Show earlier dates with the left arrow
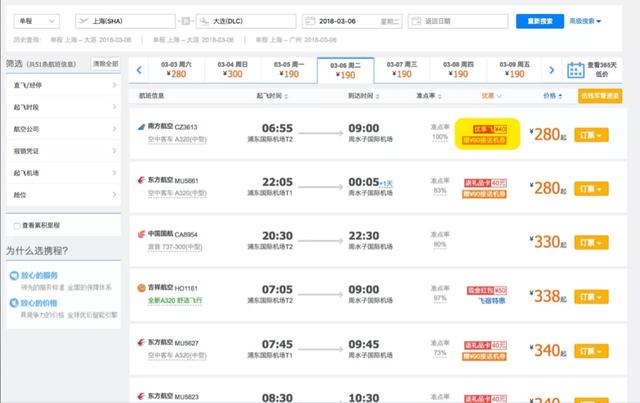The image size is (640, 403). [139, 70]
